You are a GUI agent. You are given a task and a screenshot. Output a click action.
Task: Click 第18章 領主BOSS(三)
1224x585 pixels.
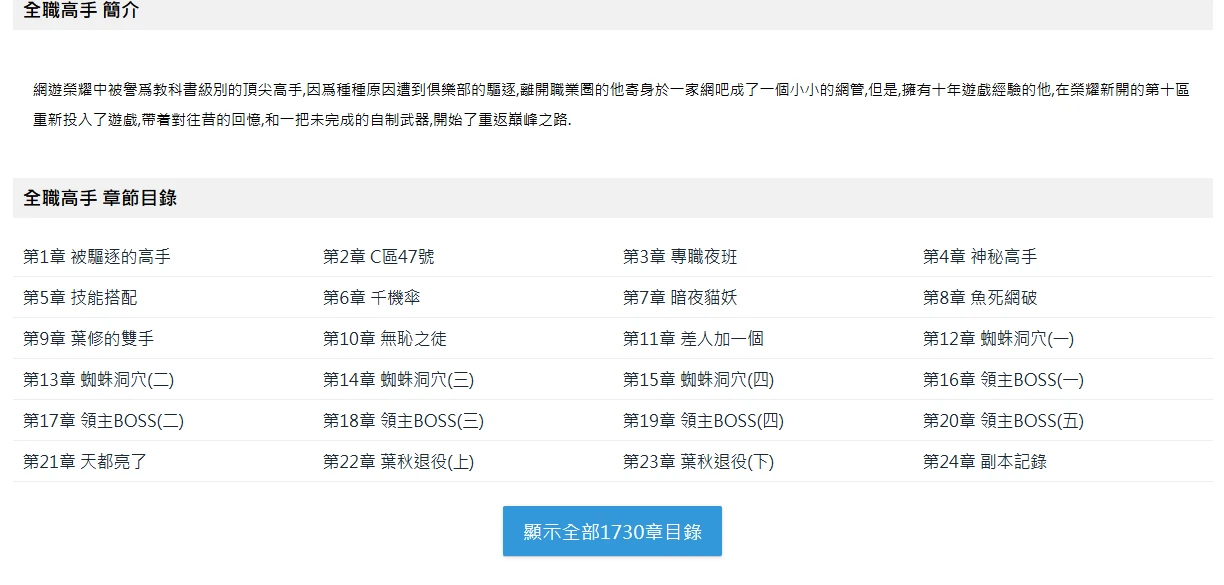tap(403, 421)
